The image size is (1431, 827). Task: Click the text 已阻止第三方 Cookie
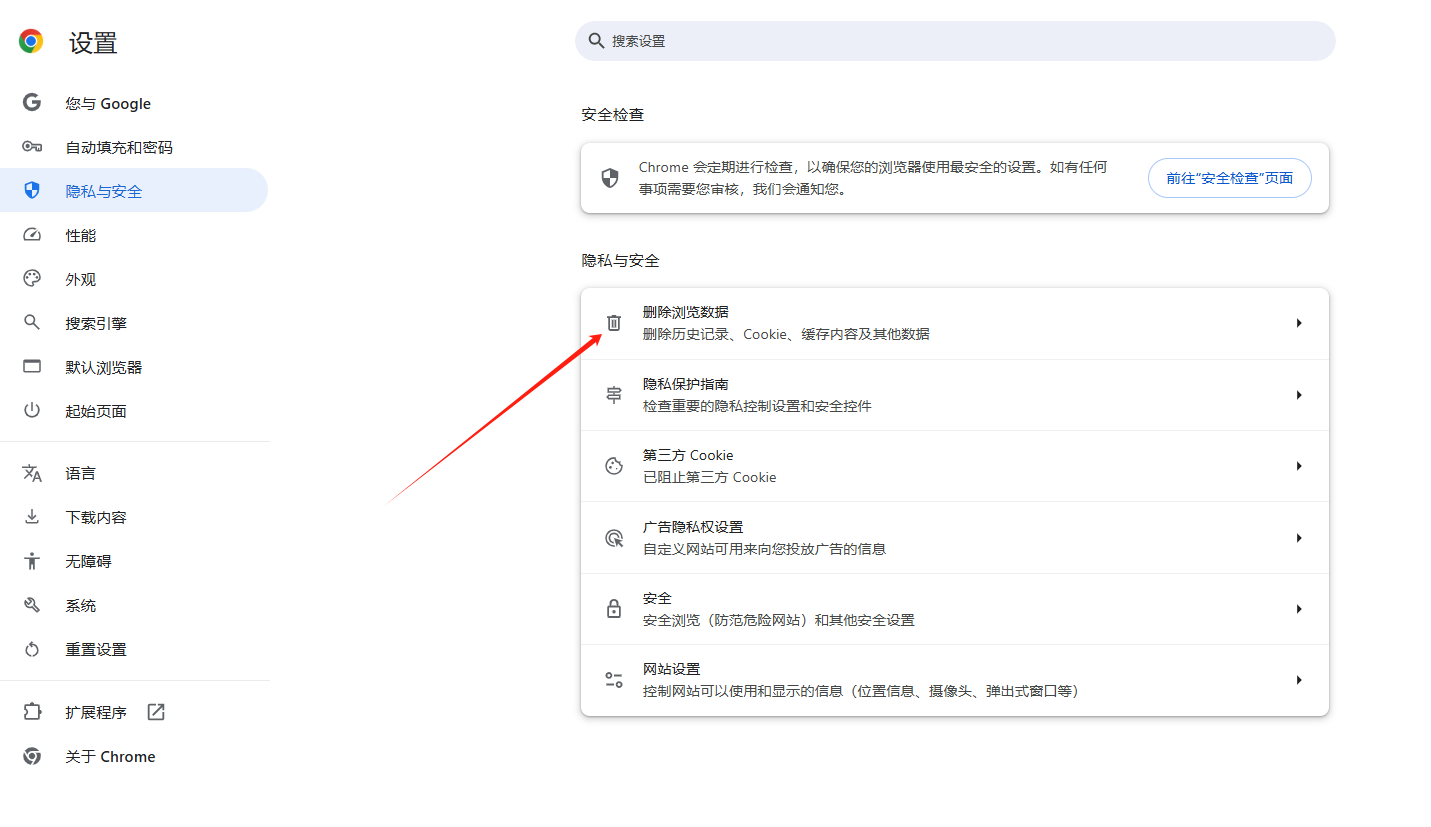pos(709,477)
